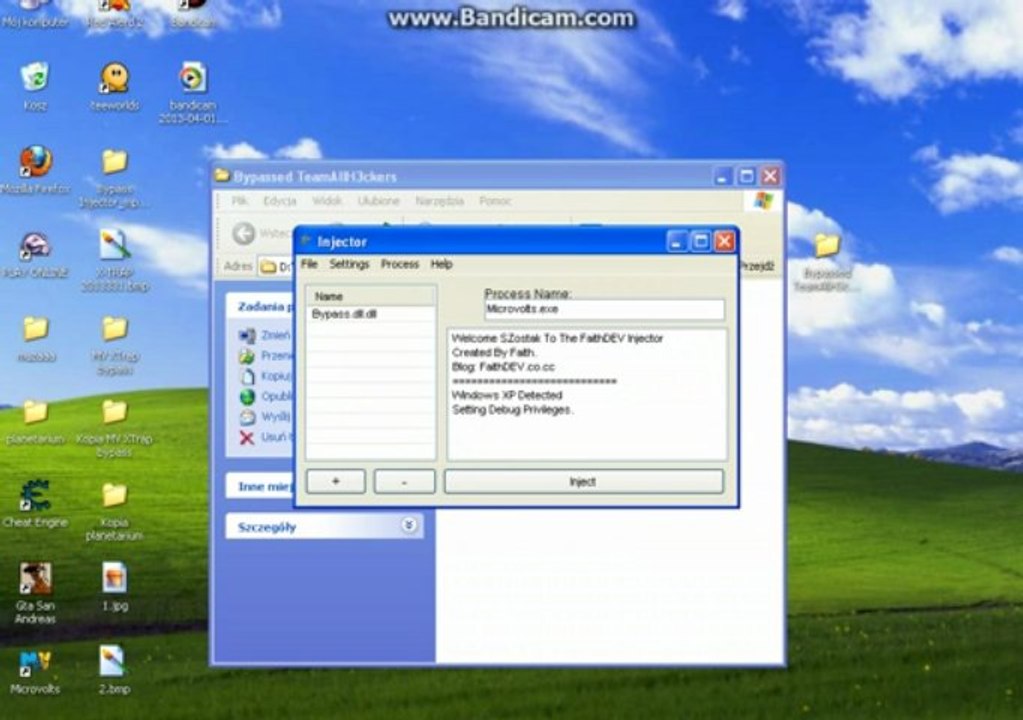Image resolution: width=1023 pixels, height=720 pixels.
Task: Open the Narzędzia menu in Explorer window
Action: point(439,201)
